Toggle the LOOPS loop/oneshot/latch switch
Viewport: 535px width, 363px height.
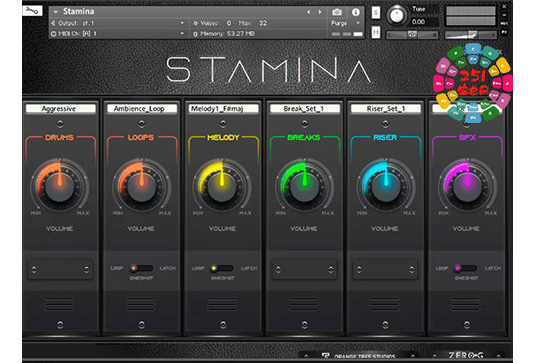(x=141, y=268)
